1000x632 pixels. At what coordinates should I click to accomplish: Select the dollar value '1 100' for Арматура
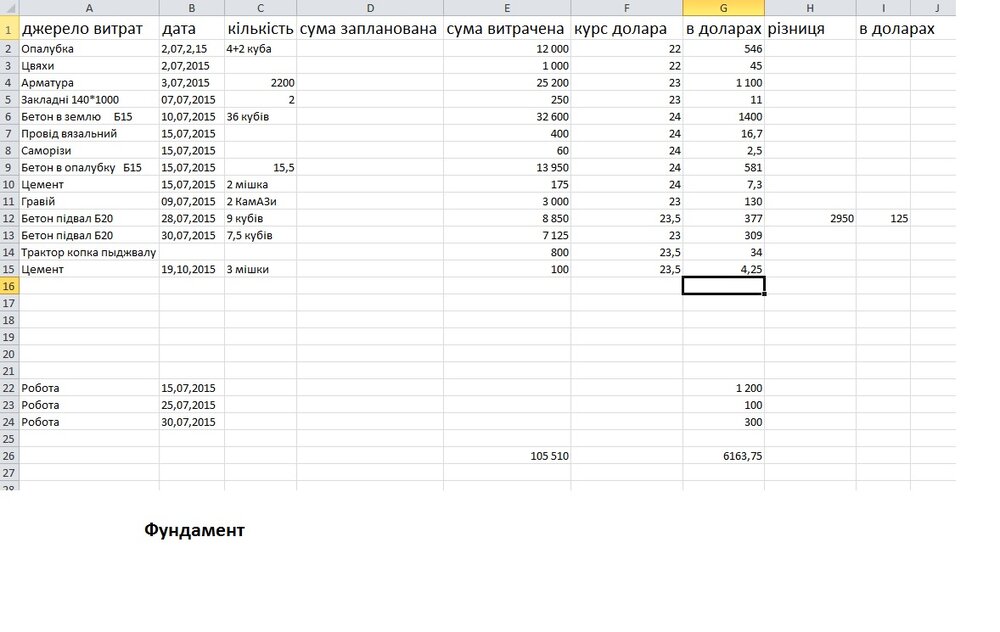(x=723, y=83)
